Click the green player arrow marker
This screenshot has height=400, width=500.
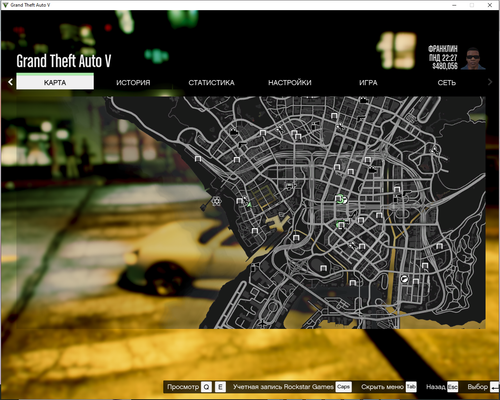(x=249, y=204)
